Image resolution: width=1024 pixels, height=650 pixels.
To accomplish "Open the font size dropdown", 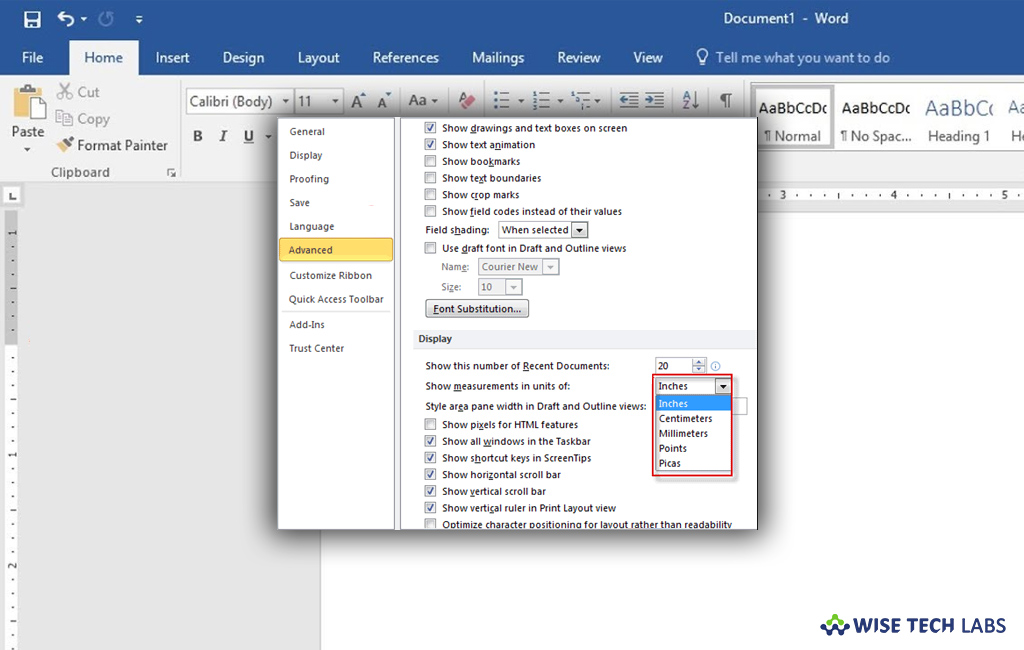I will click(x=333, y=101).
